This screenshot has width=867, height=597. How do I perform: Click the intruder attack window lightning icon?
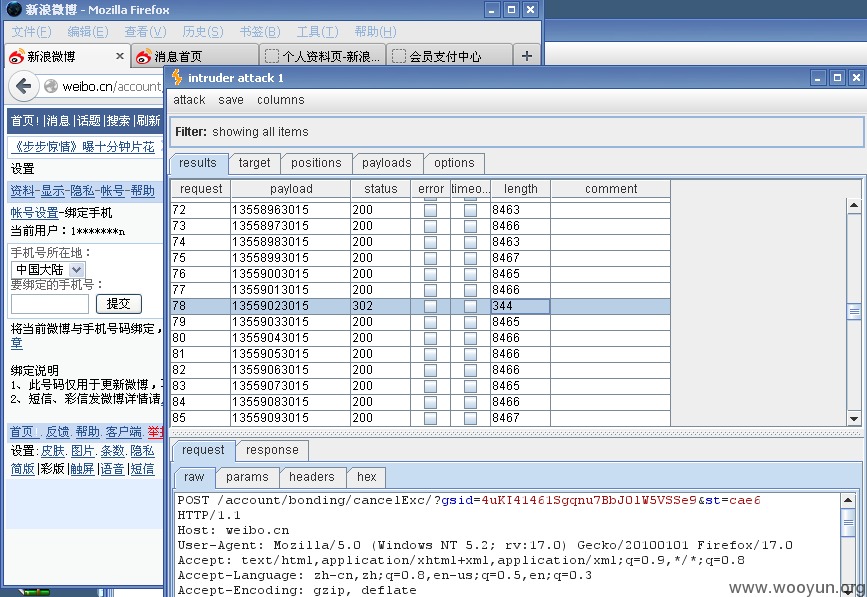(x=177, y=77)
